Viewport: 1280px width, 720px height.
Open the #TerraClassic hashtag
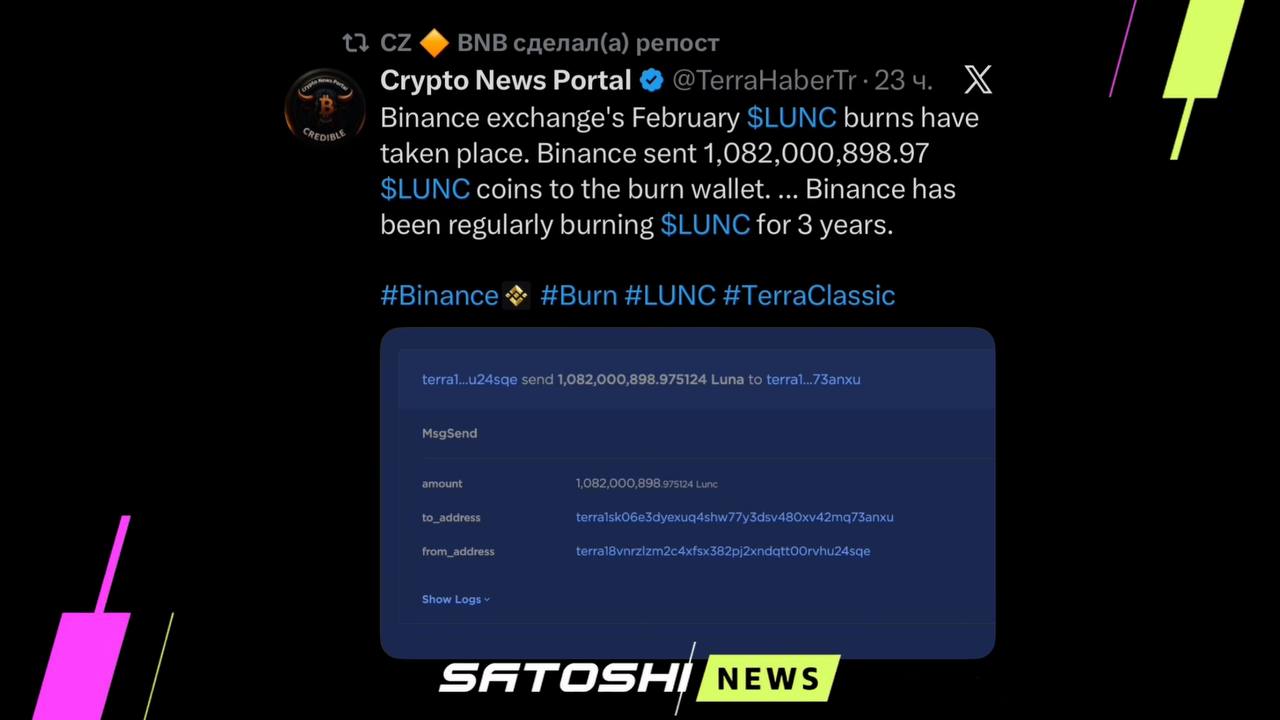coord(809,296)
